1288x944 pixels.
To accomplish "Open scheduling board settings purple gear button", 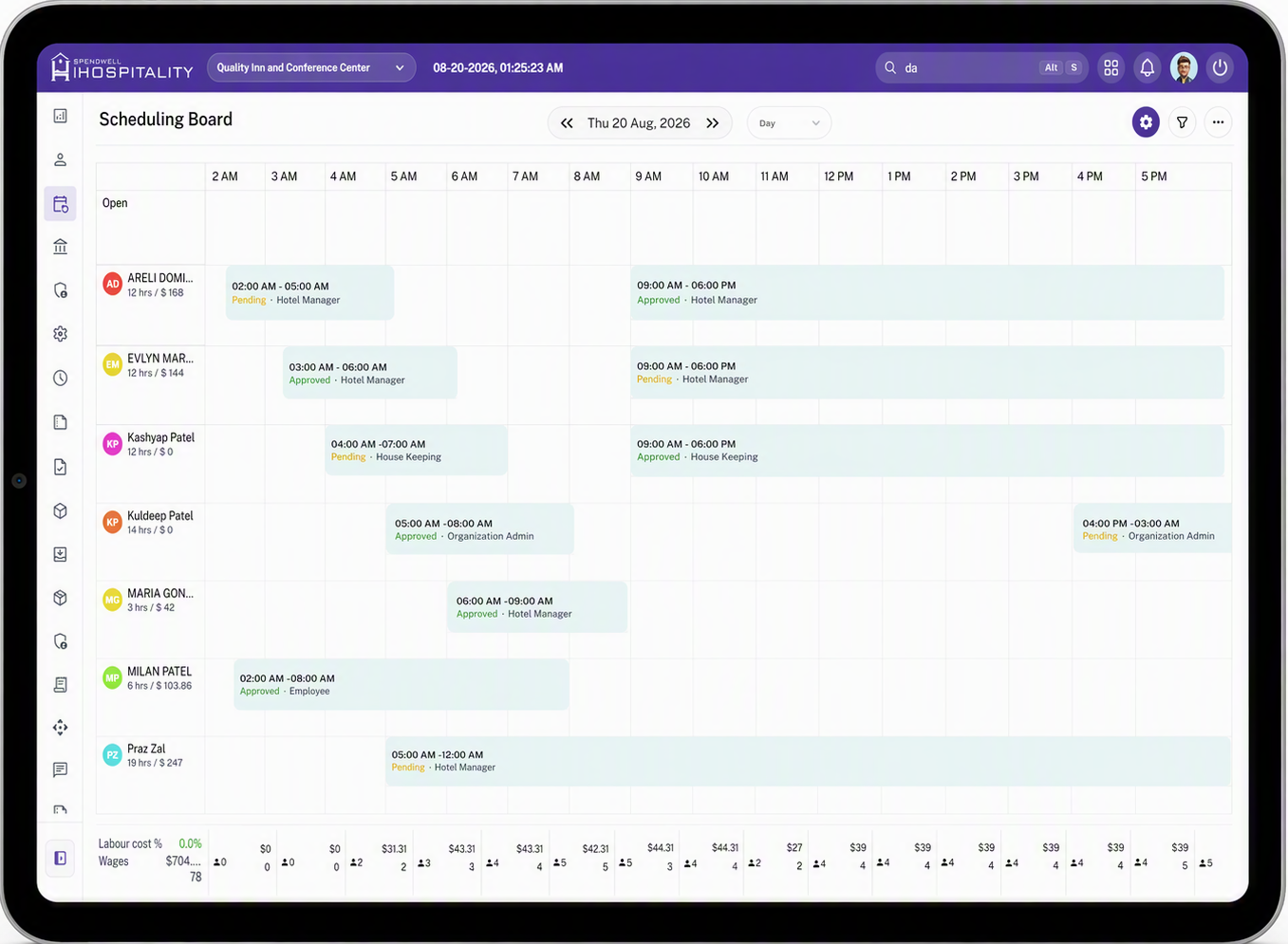I will 1146,122.
